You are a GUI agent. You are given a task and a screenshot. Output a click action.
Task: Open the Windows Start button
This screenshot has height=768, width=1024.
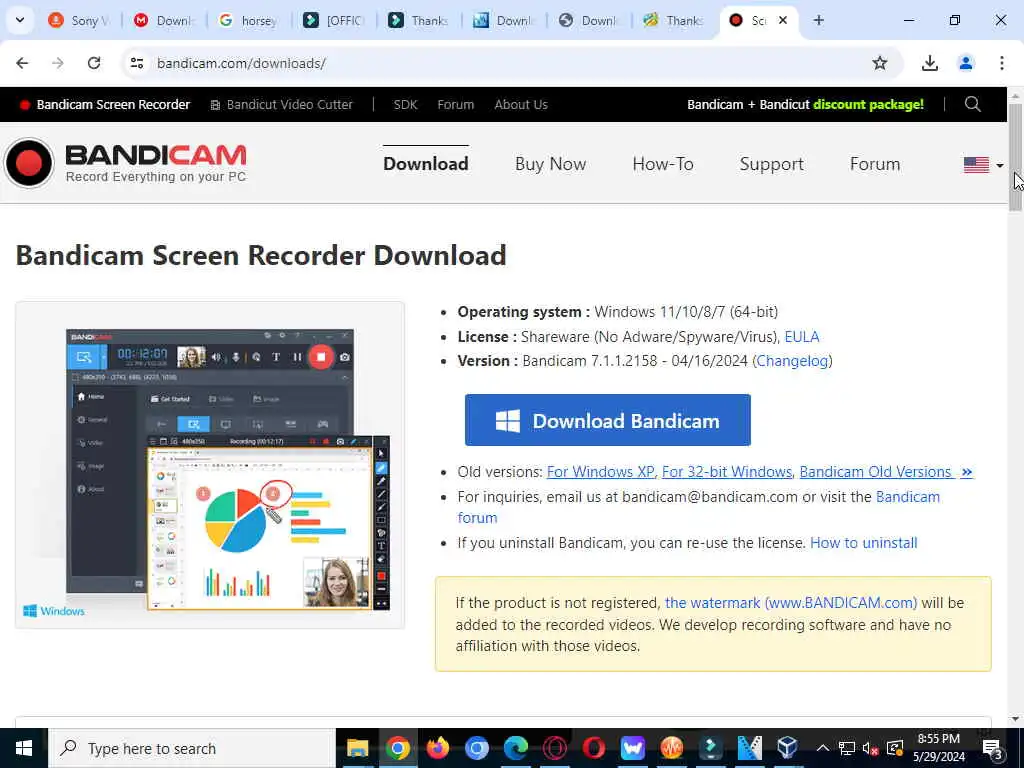point(24,748)
